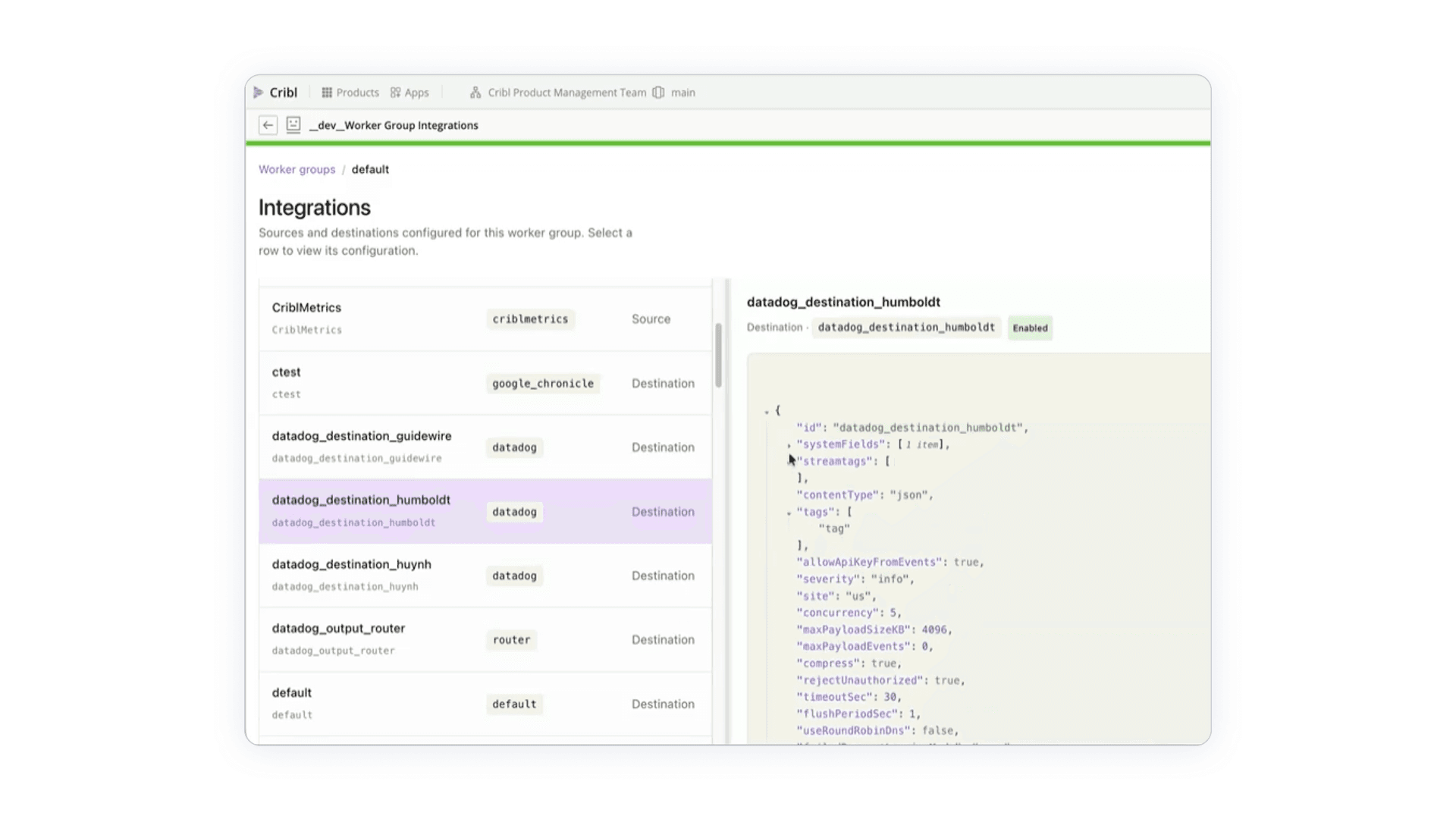Click the timeoutSec line

tap(849, 697)
